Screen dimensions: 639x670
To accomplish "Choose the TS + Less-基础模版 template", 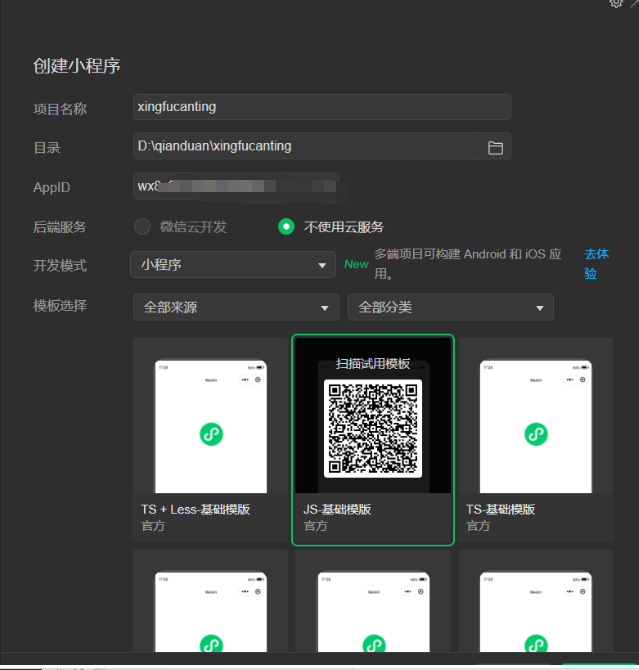I will coord(210,440).
